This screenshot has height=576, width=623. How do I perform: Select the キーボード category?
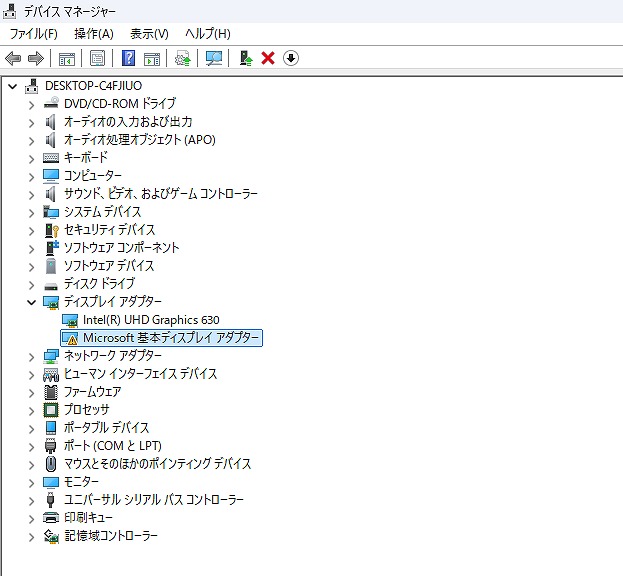(x=85, y=158)
